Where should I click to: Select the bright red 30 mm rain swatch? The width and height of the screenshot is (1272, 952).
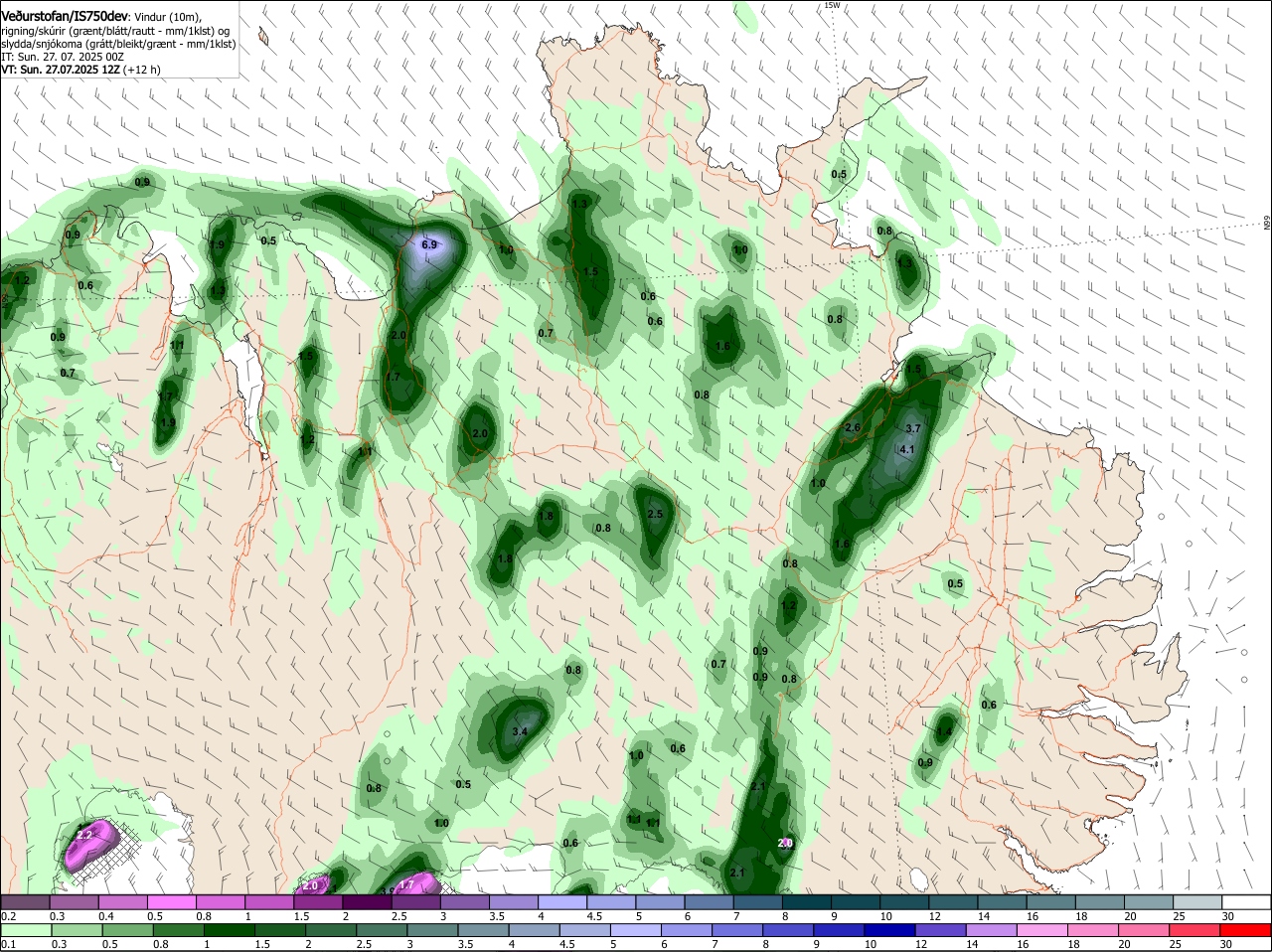click(1247, 930)
